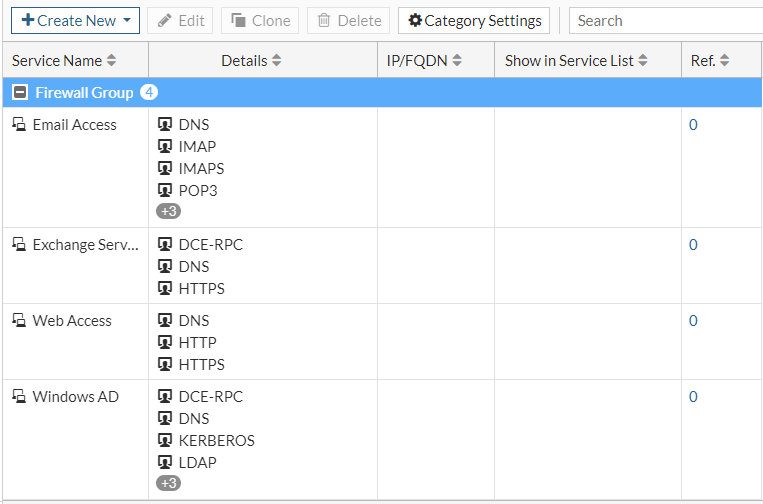The image size is (763, 504).
Task: Collapse the Firewall Group section
Action: pos(20,93)
